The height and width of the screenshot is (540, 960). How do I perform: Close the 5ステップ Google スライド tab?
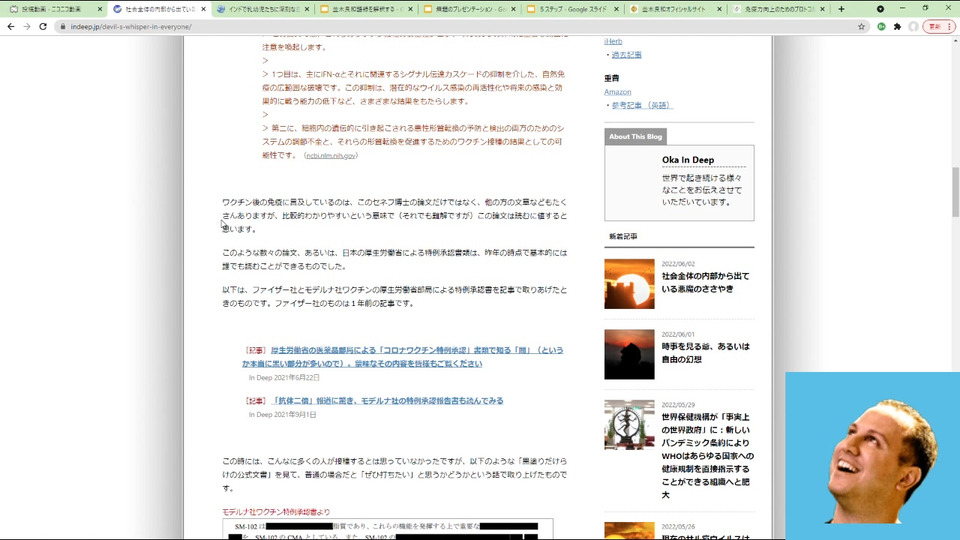point(616,9)
